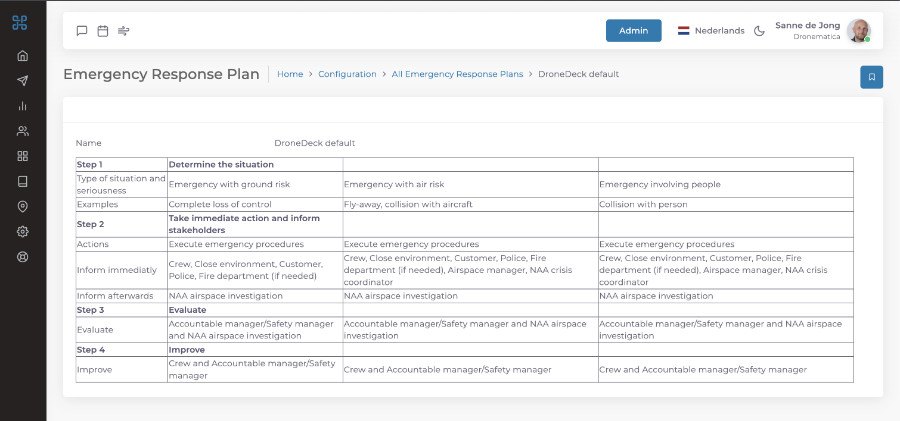Image resolution: width=900 pixels, height=421 pixels.
Task: Open the lifebuoy support icon
Action: (22, 256)
